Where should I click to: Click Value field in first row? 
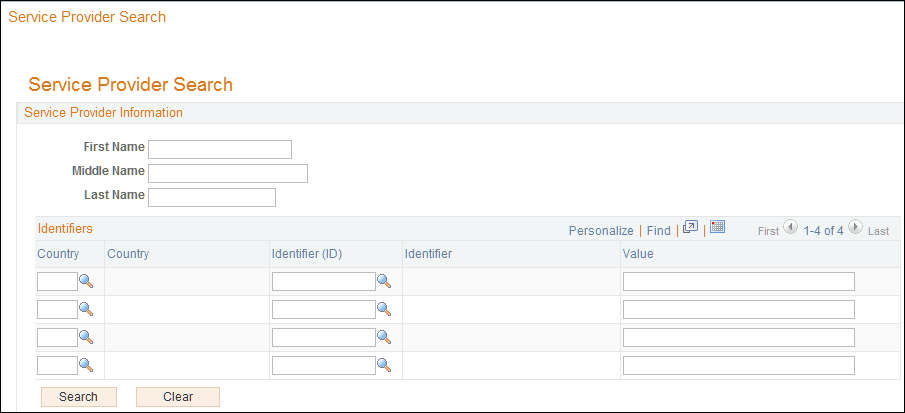click(x=739, y=281)
